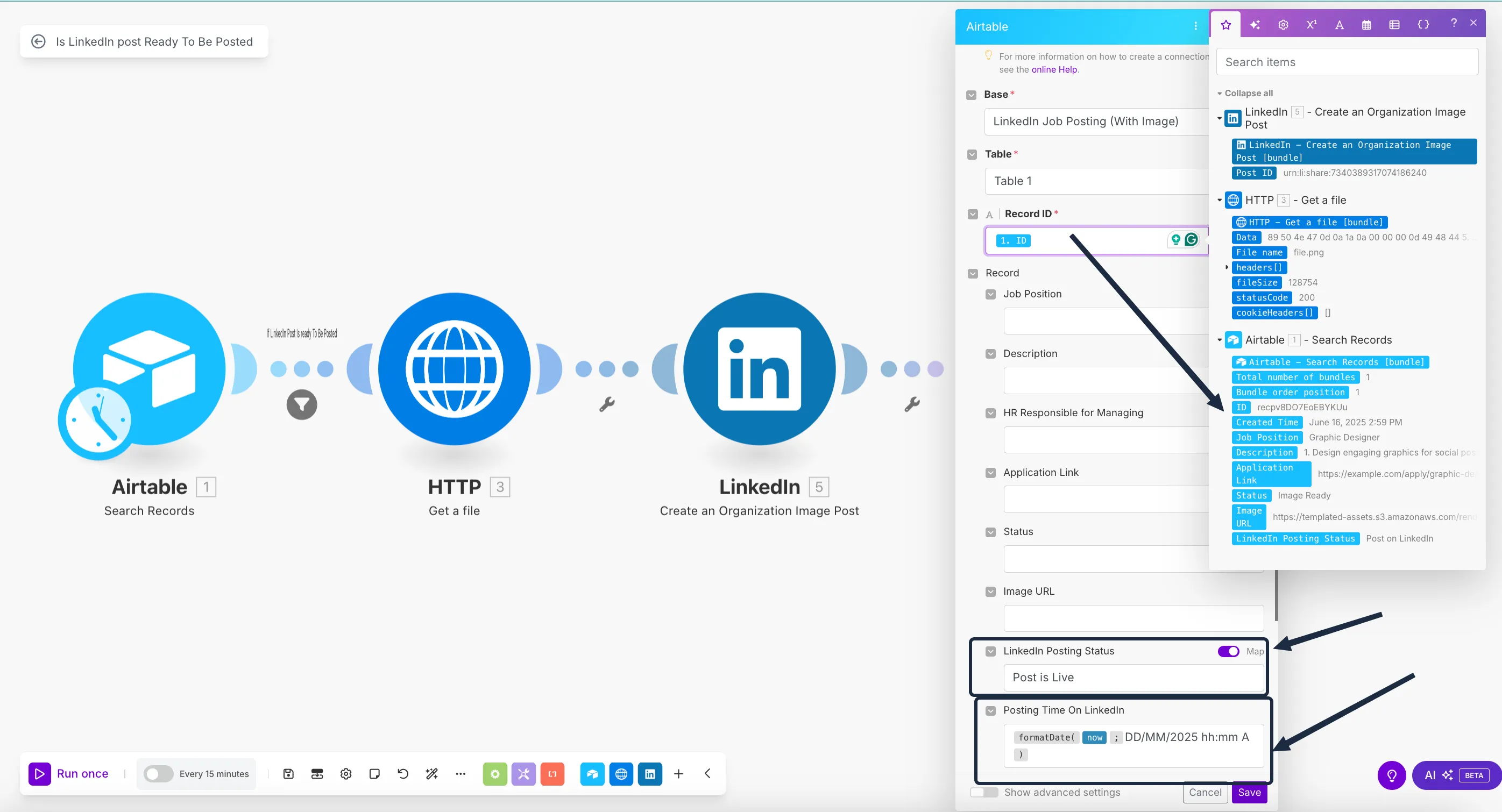Click the filter funnel icon between modules
Screen dimensions: 1502x812
click(301, 404)
